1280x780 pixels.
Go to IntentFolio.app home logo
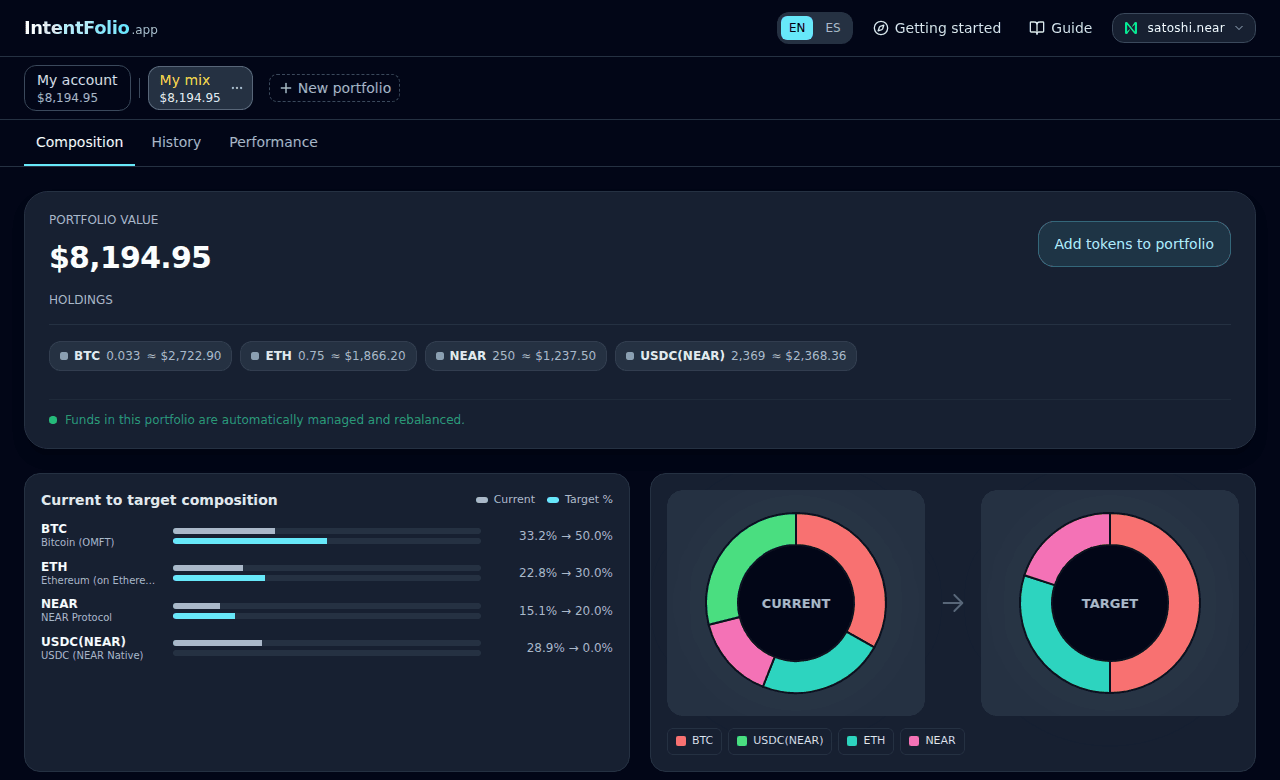tap(91, 28)
